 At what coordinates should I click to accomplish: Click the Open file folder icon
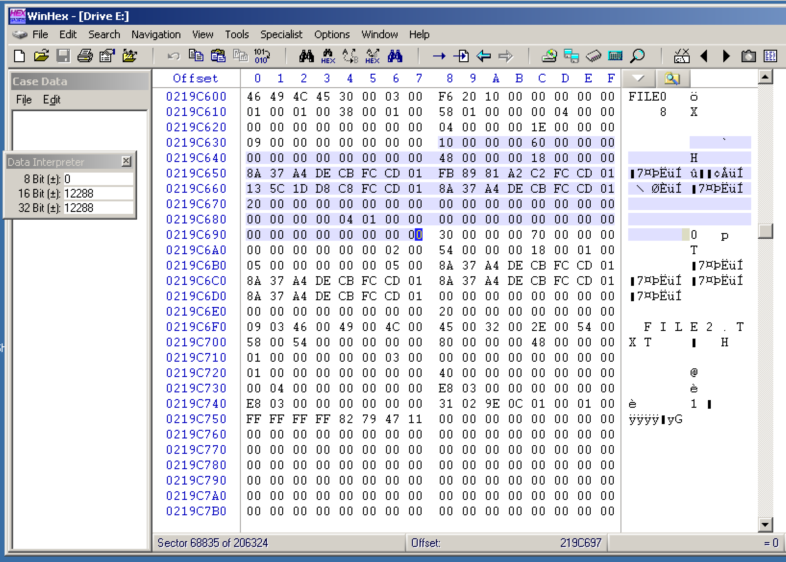[x=41, y=56]
